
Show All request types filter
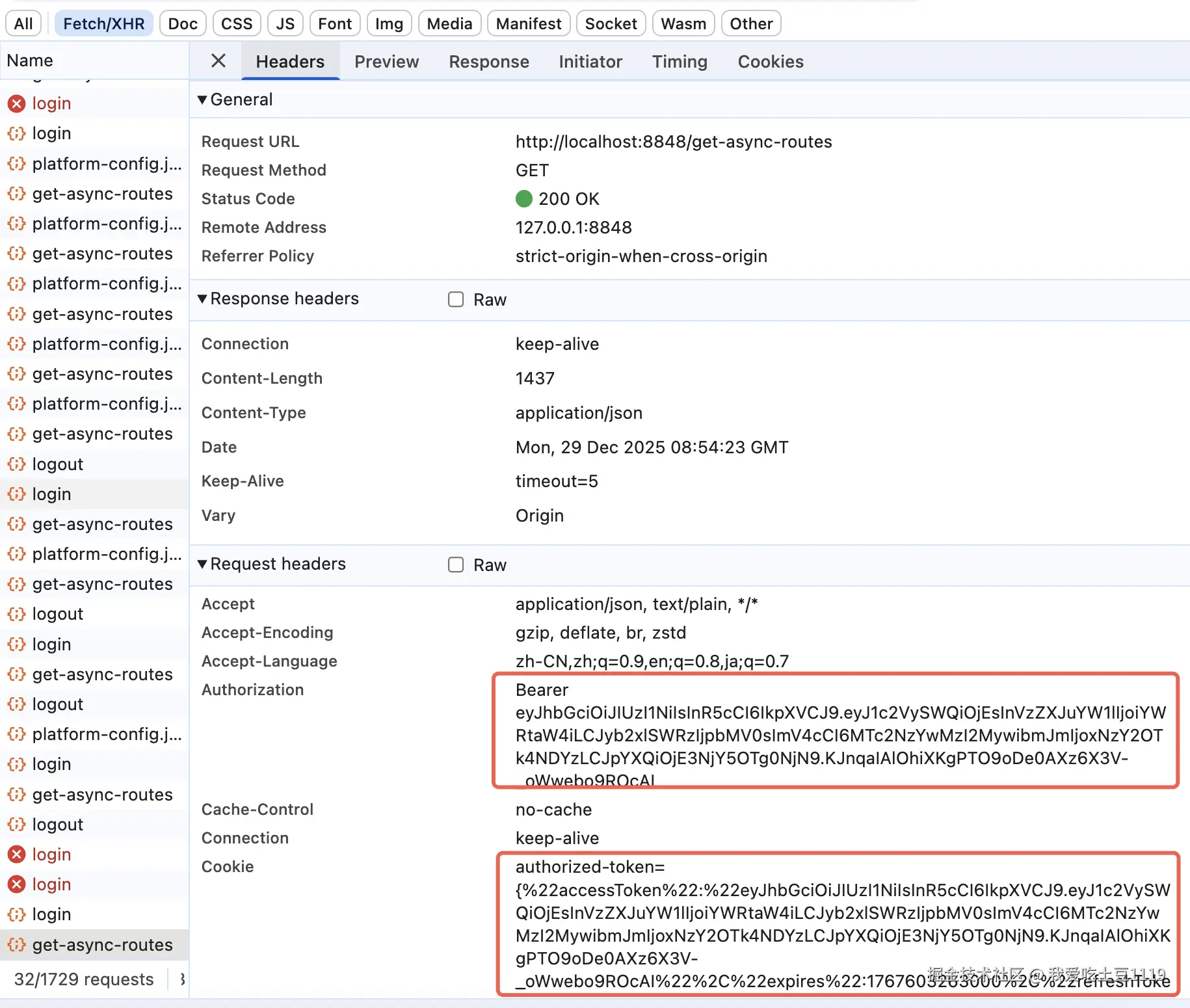23,23
